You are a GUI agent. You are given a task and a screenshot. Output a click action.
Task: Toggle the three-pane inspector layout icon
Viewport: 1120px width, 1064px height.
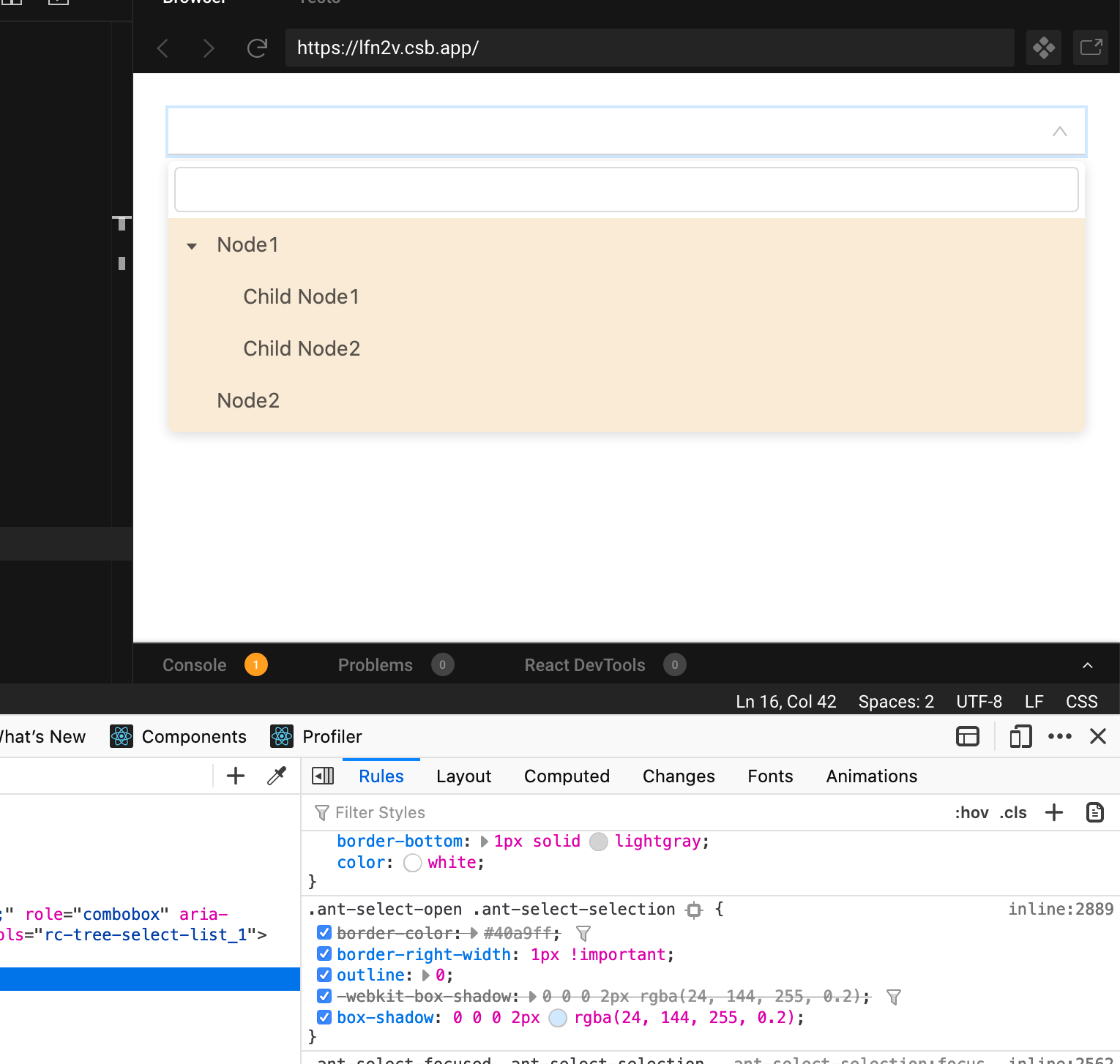click(x=967, y=736)
